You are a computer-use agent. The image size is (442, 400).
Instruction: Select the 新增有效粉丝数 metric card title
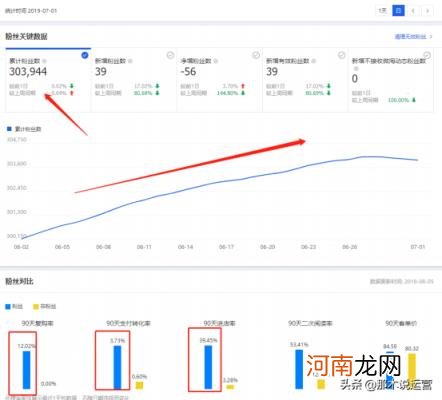pos(287,61)
